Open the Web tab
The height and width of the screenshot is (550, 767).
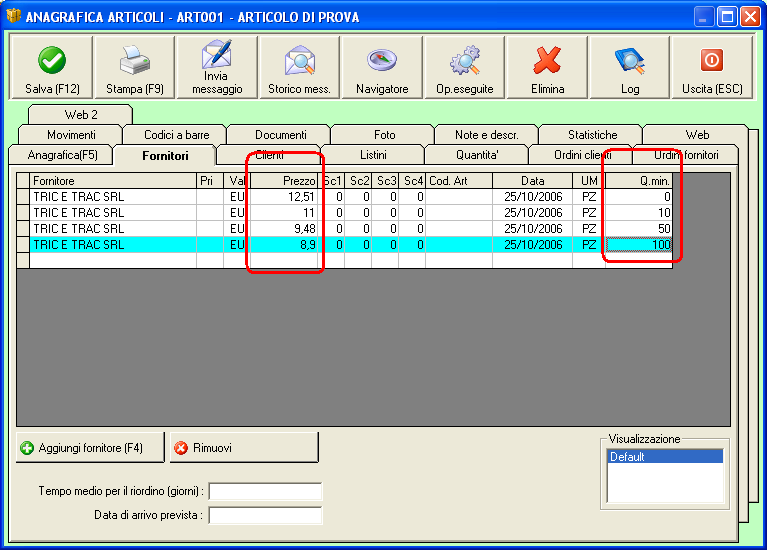point(697,135)
